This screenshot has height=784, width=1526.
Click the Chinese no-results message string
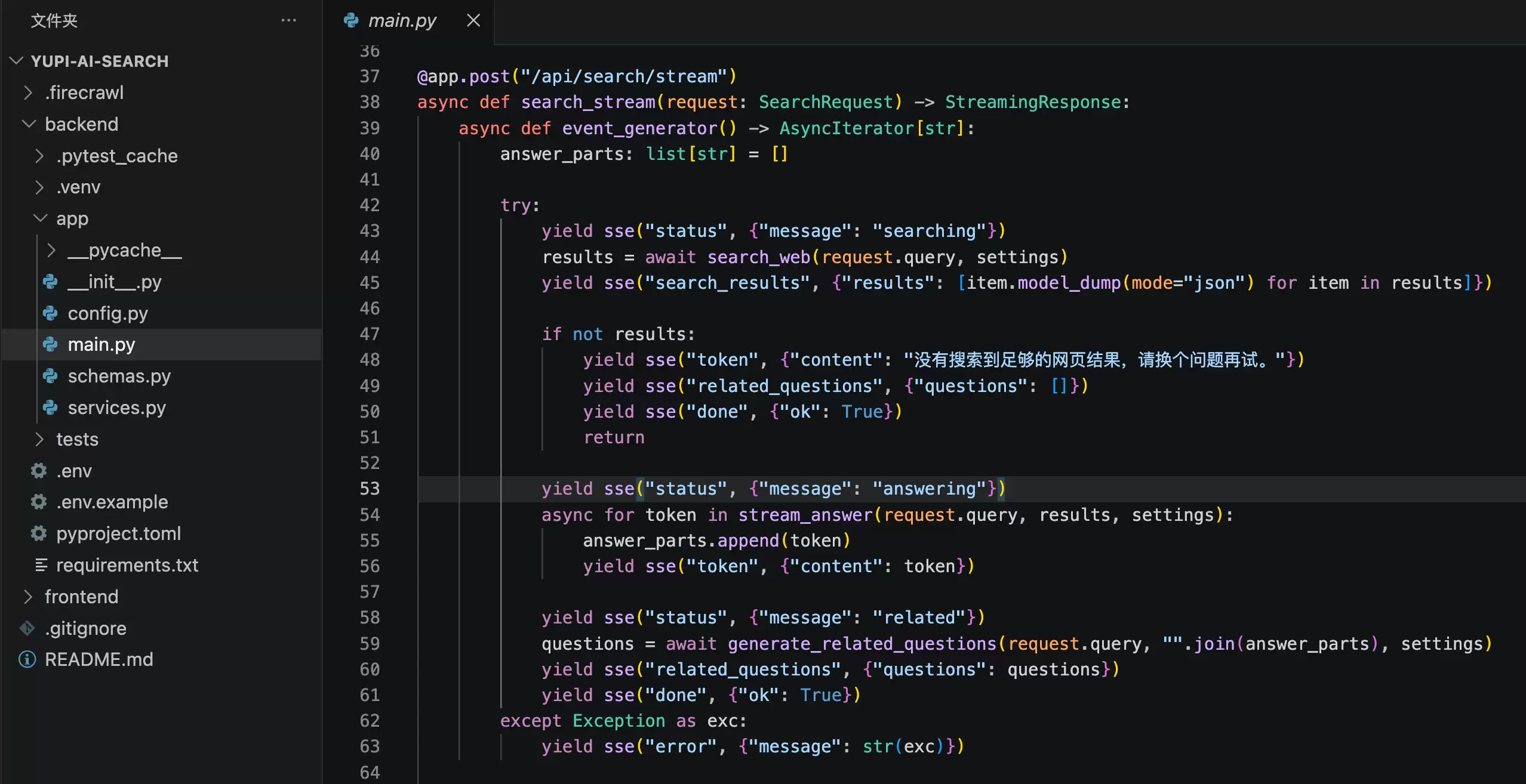pyautogui.click(x=1094, y=360)
